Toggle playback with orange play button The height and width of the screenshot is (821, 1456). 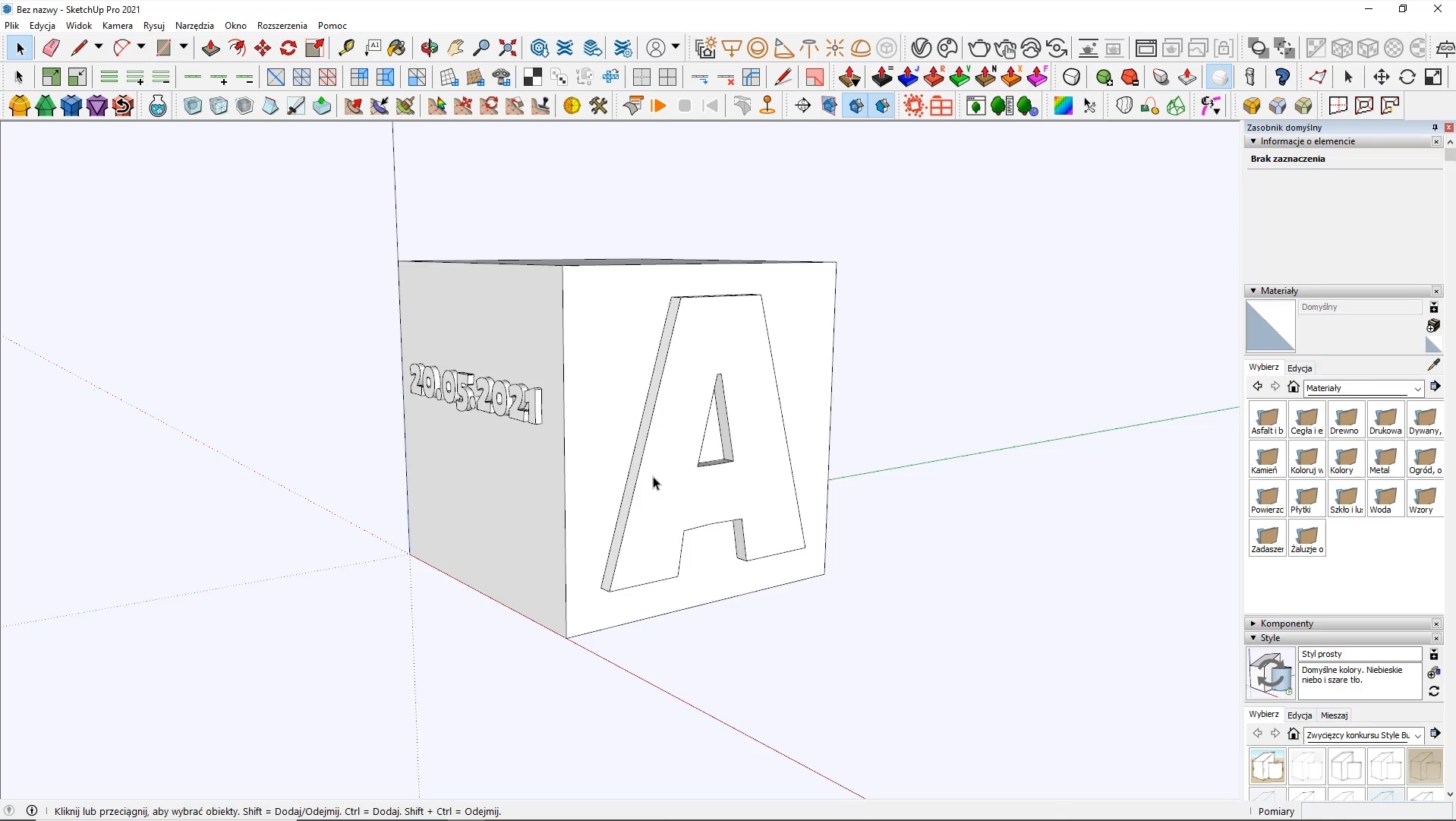(x=659, y=106)
